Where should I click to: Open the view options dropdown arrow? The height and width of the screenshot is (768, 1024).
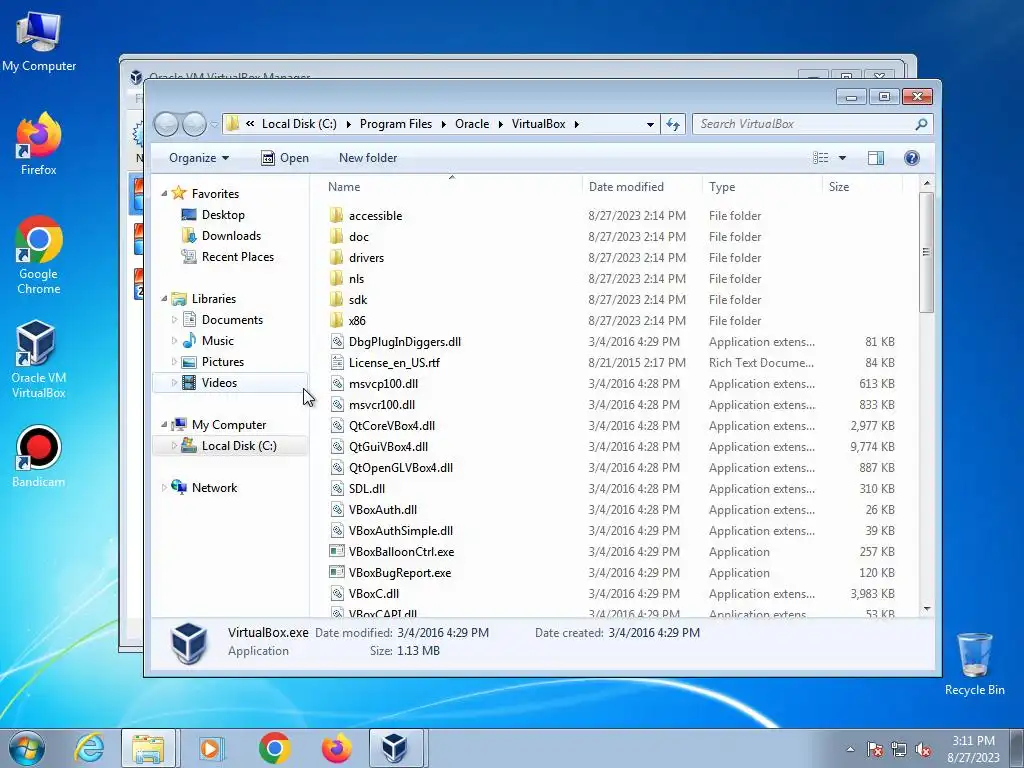click(x=842, y=158)
